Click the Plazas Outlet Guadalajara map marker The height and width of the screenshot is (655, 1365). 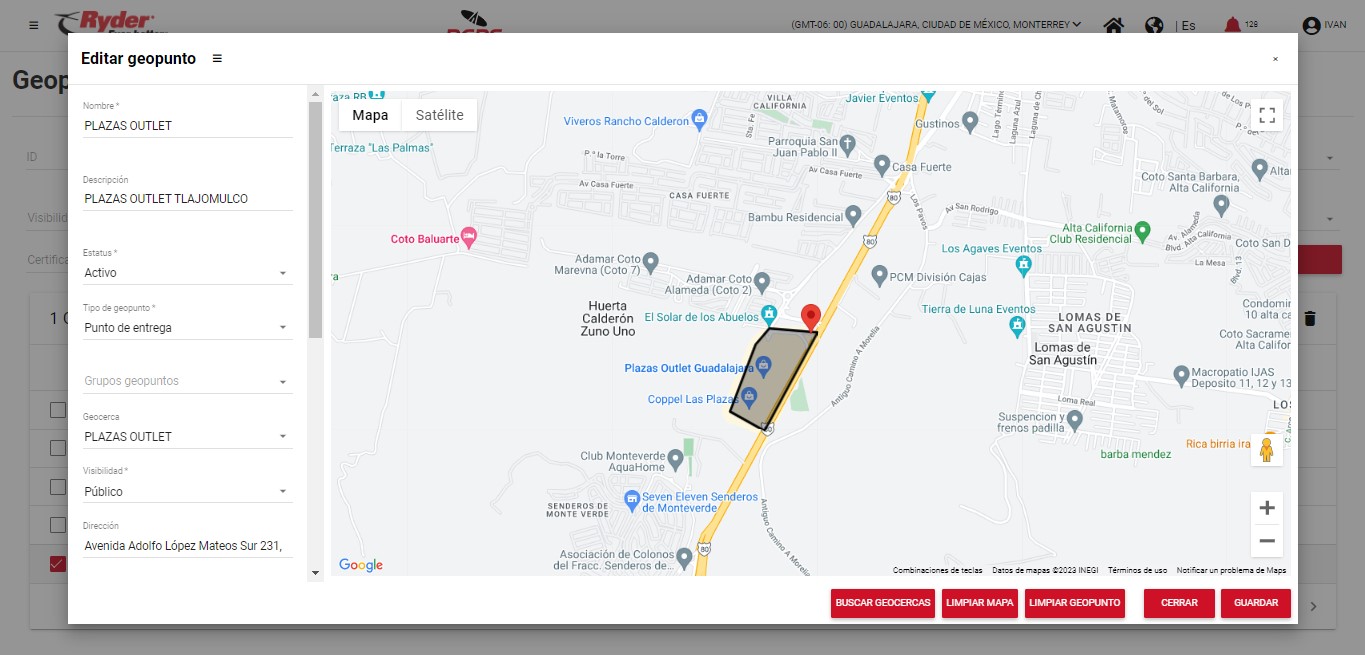(763, 367)
